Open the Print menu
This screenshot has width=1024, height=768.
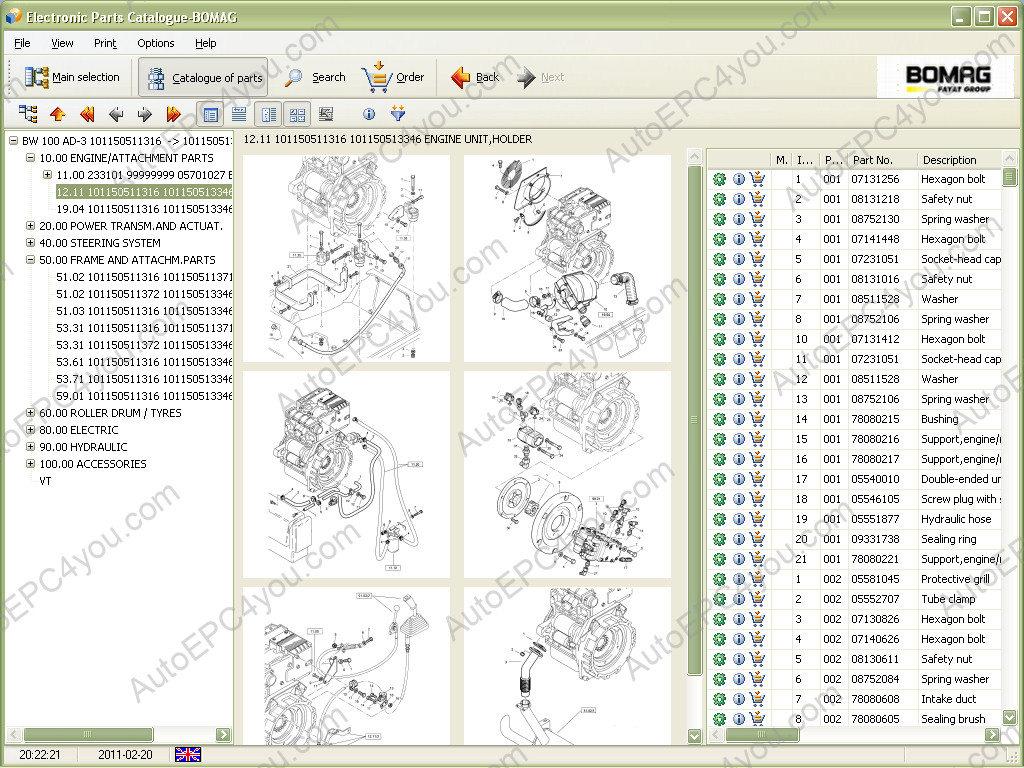pyautogui.click(x=105, y=43)
